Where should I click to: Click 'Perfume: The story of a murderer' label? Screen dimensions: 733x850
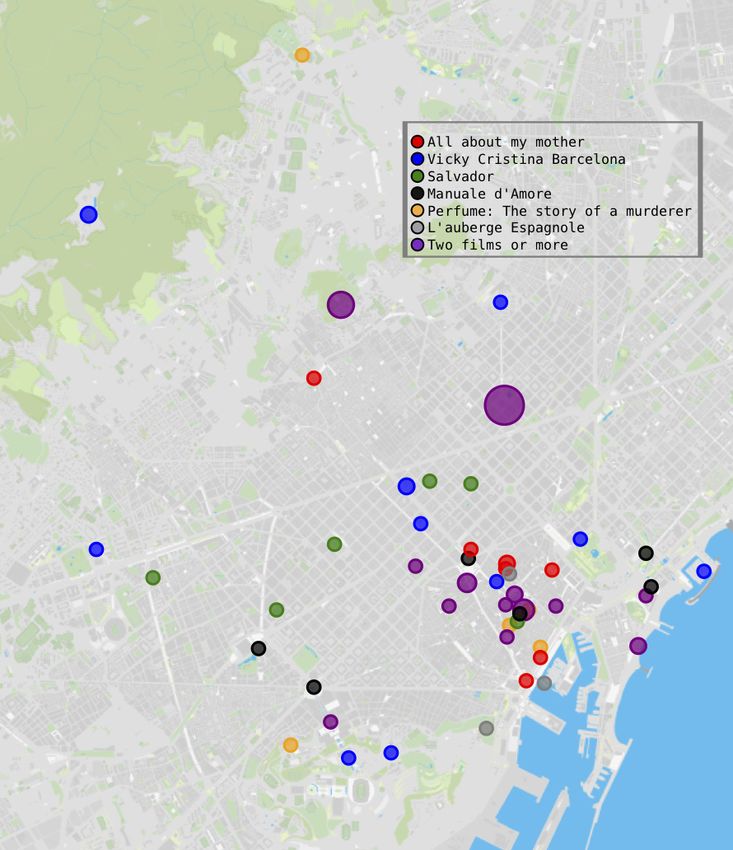(560, 211)
